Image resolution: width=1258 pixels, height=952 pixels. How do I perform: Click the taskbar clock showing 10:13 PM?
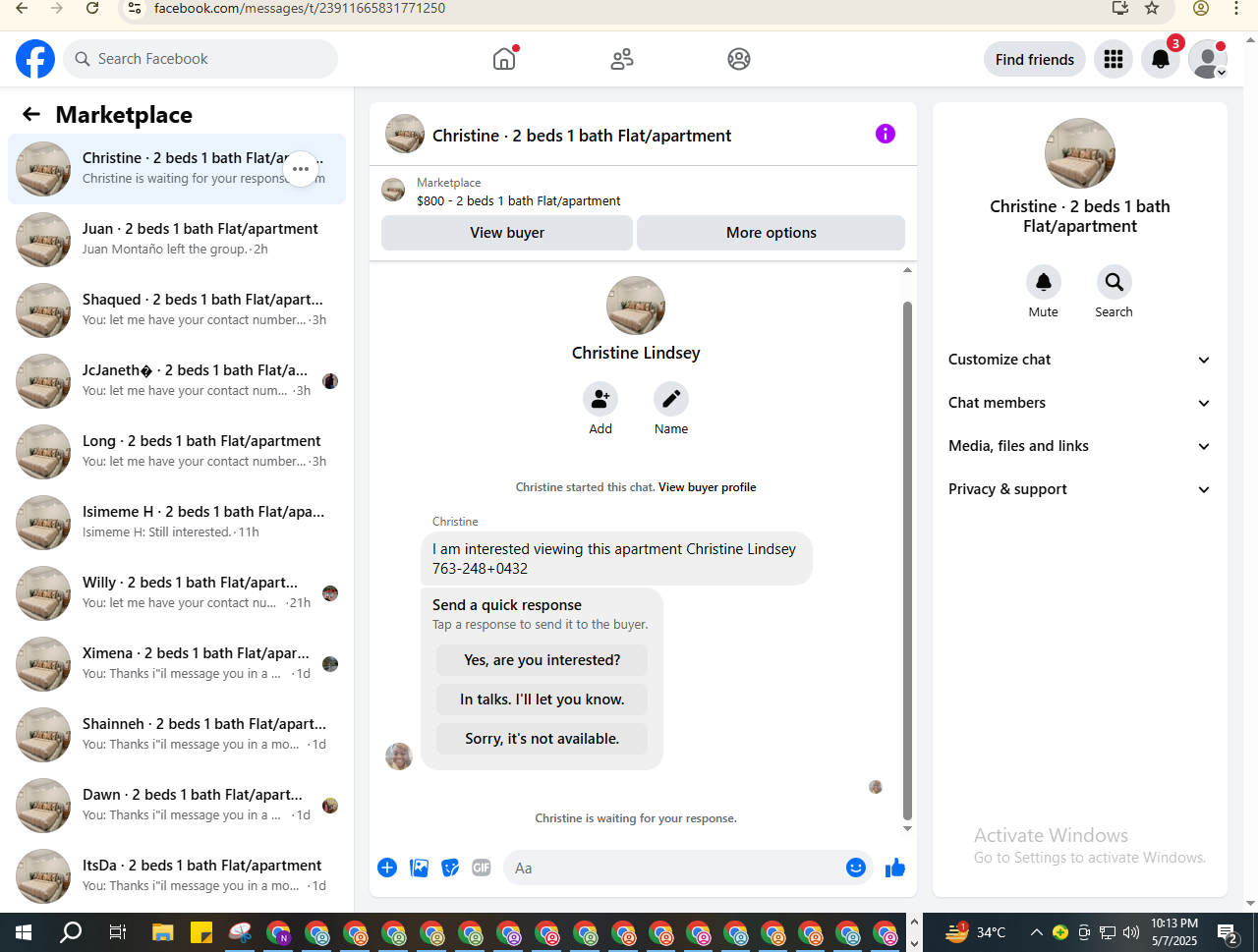1174,932
